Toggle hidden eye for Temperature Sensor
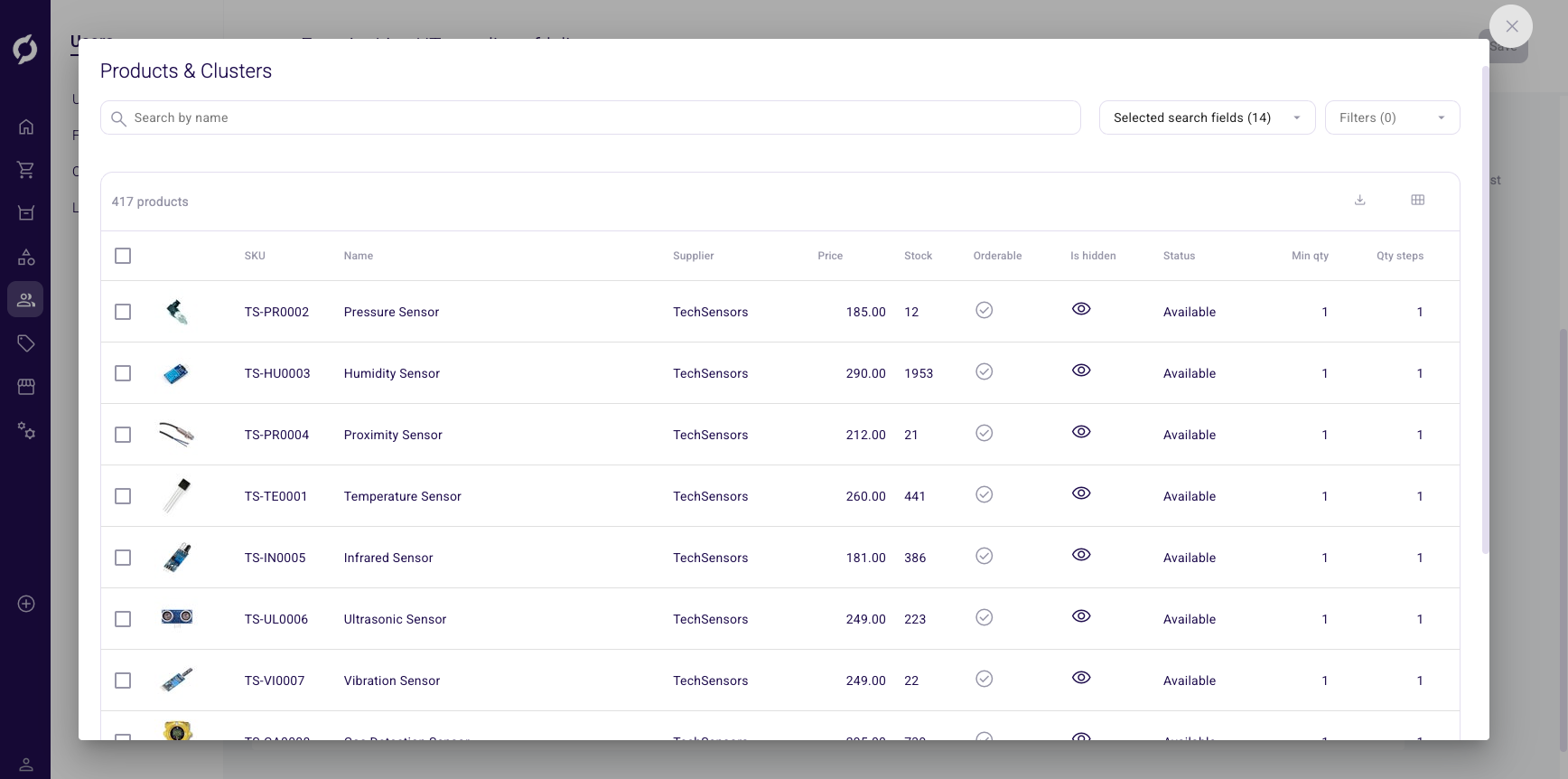This screenshot has width=1568, height=779. tap(1081, 493)
